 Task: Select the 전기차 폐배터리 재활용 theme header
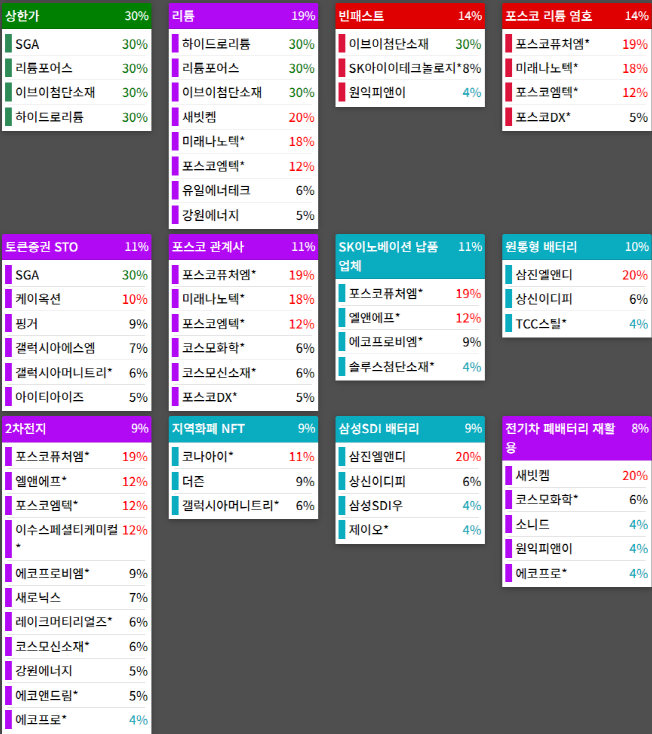click(x=577, y=438)
